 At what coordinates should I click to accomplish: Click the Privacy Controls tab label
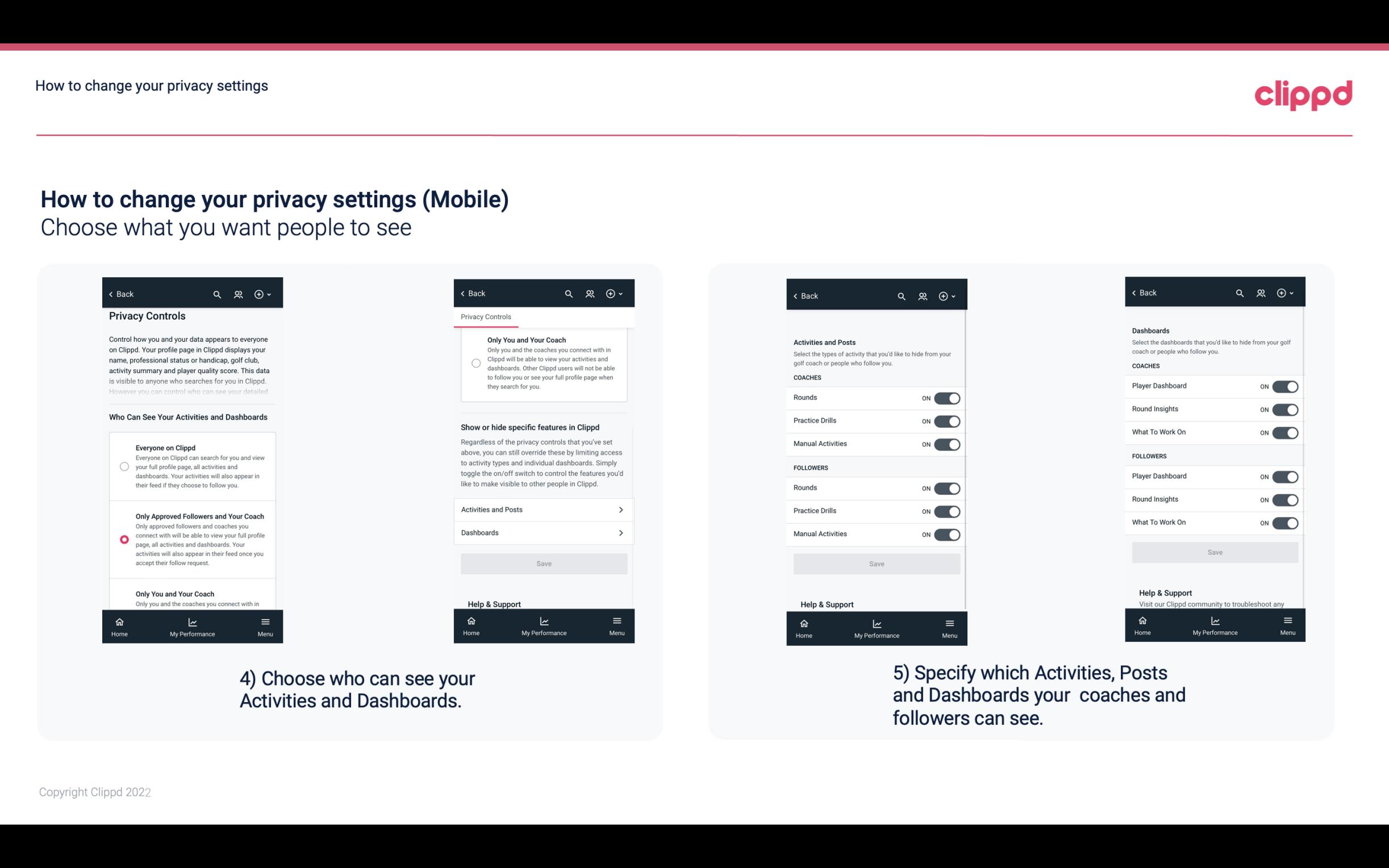[485, 317]
